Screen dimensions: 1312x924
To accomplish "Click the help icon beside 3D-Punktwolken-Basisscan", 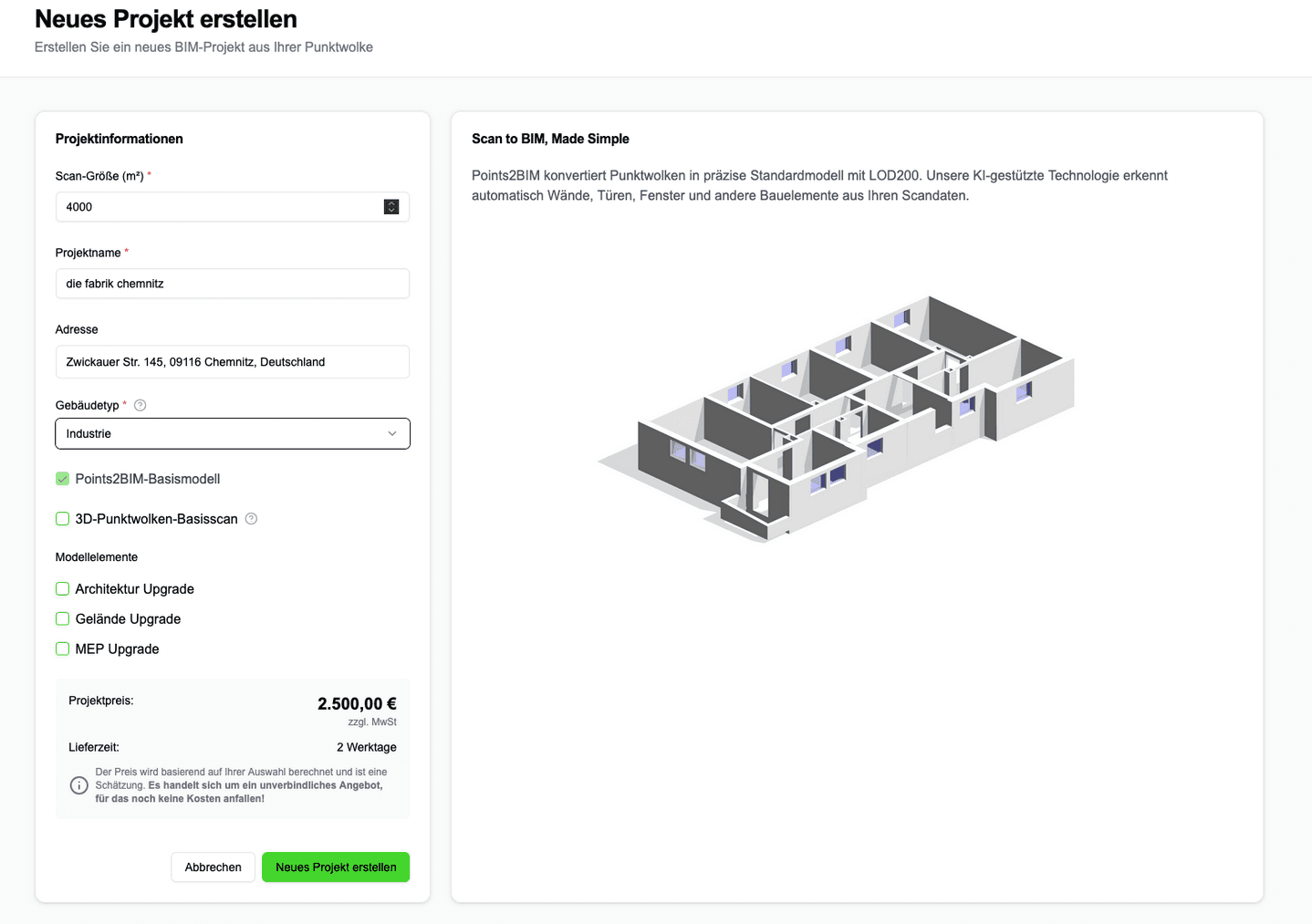I will click(252, 519).
